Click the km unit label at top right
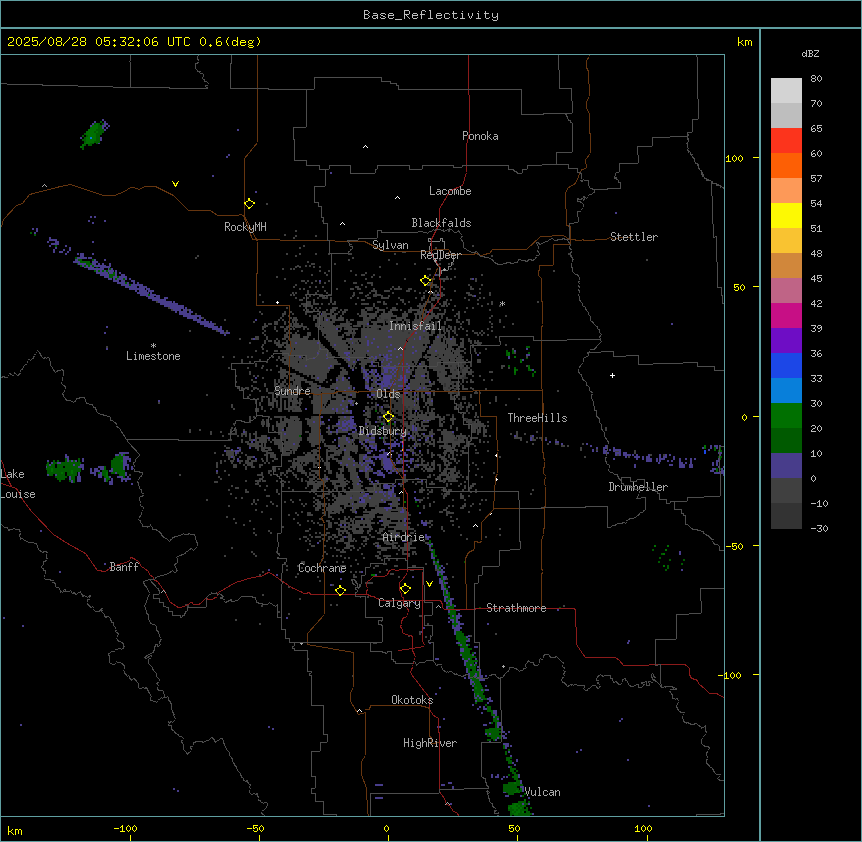The image size is (862, 842). 745,42
